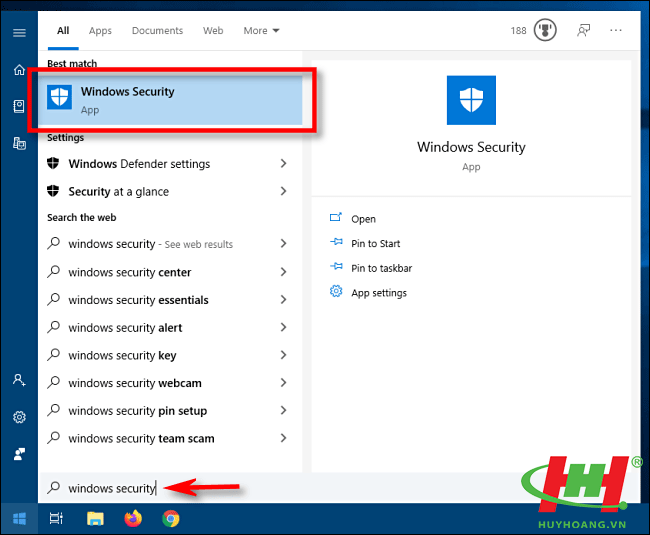This screenshot has height=535, width=650.
Task: Switch to the All tab
Action: click(x=63, y=31)
